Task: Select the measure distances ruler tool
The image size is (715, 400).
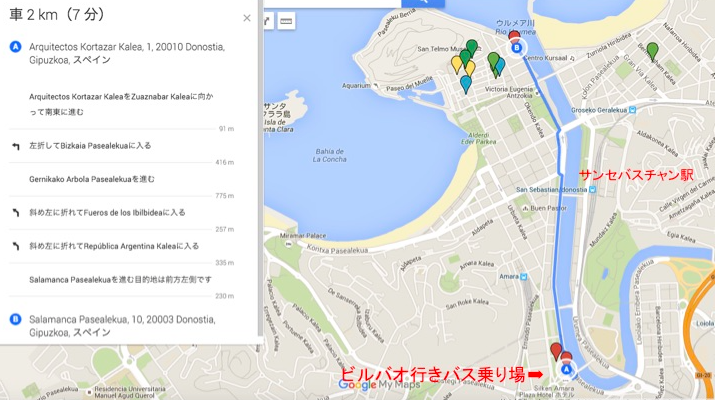Action: (286, 21)
